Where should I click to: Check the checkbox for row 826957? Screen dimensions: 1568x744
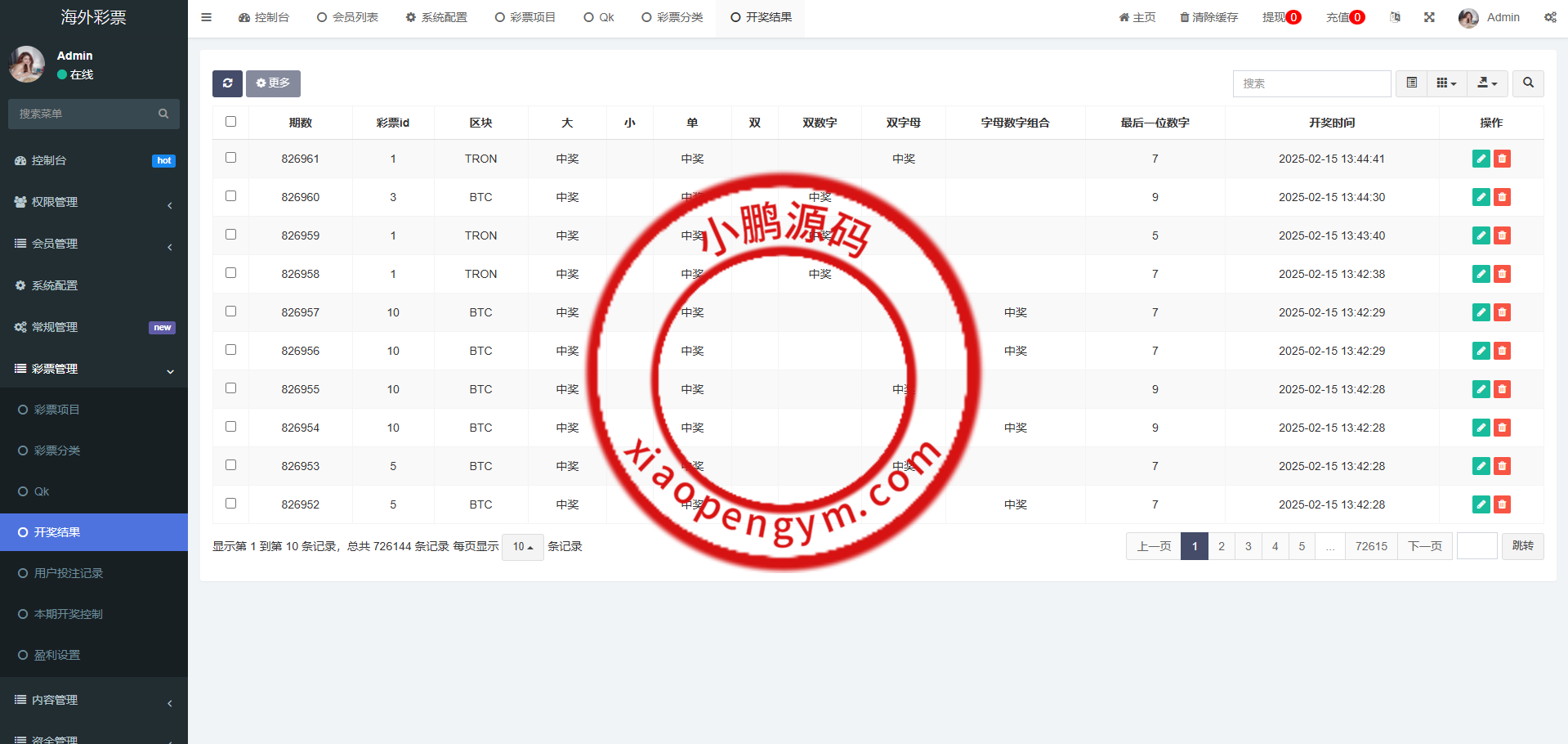230,311
